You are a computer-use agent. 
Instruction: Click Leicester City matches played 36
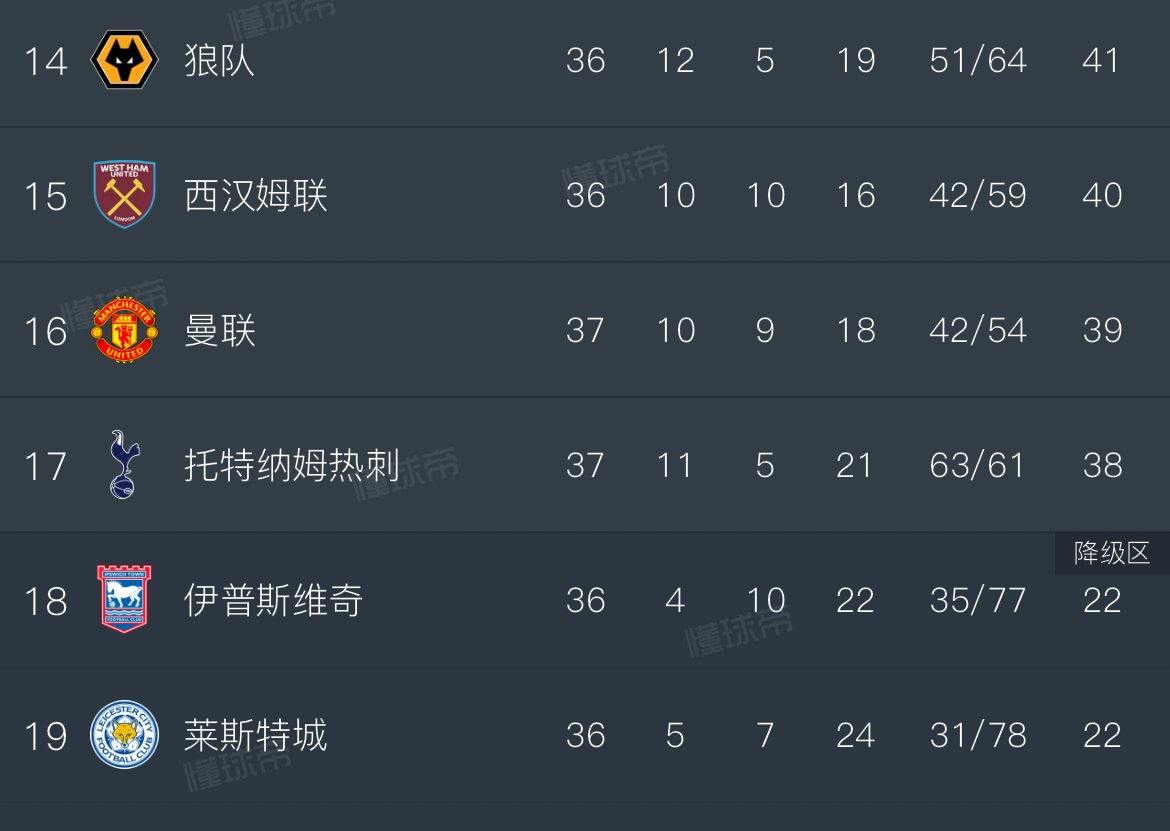pyautogui.click(x=585, y=735)
